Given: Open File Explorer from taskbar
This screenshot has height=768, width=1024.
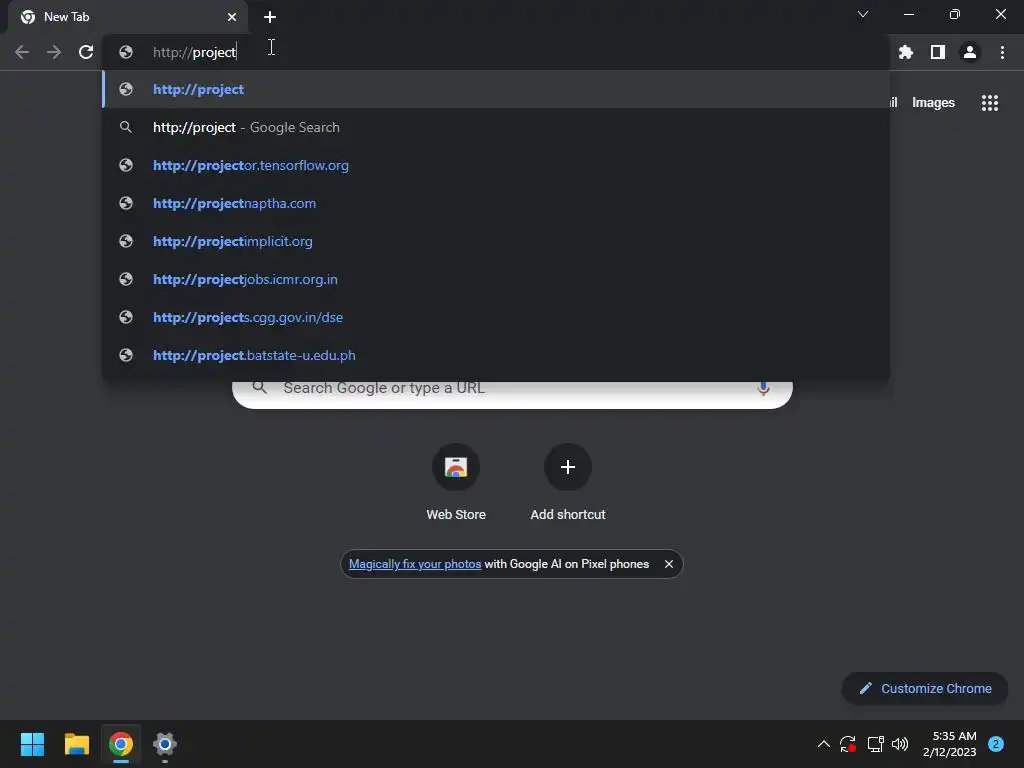Looking at the screenshot, I should (76, 744).
